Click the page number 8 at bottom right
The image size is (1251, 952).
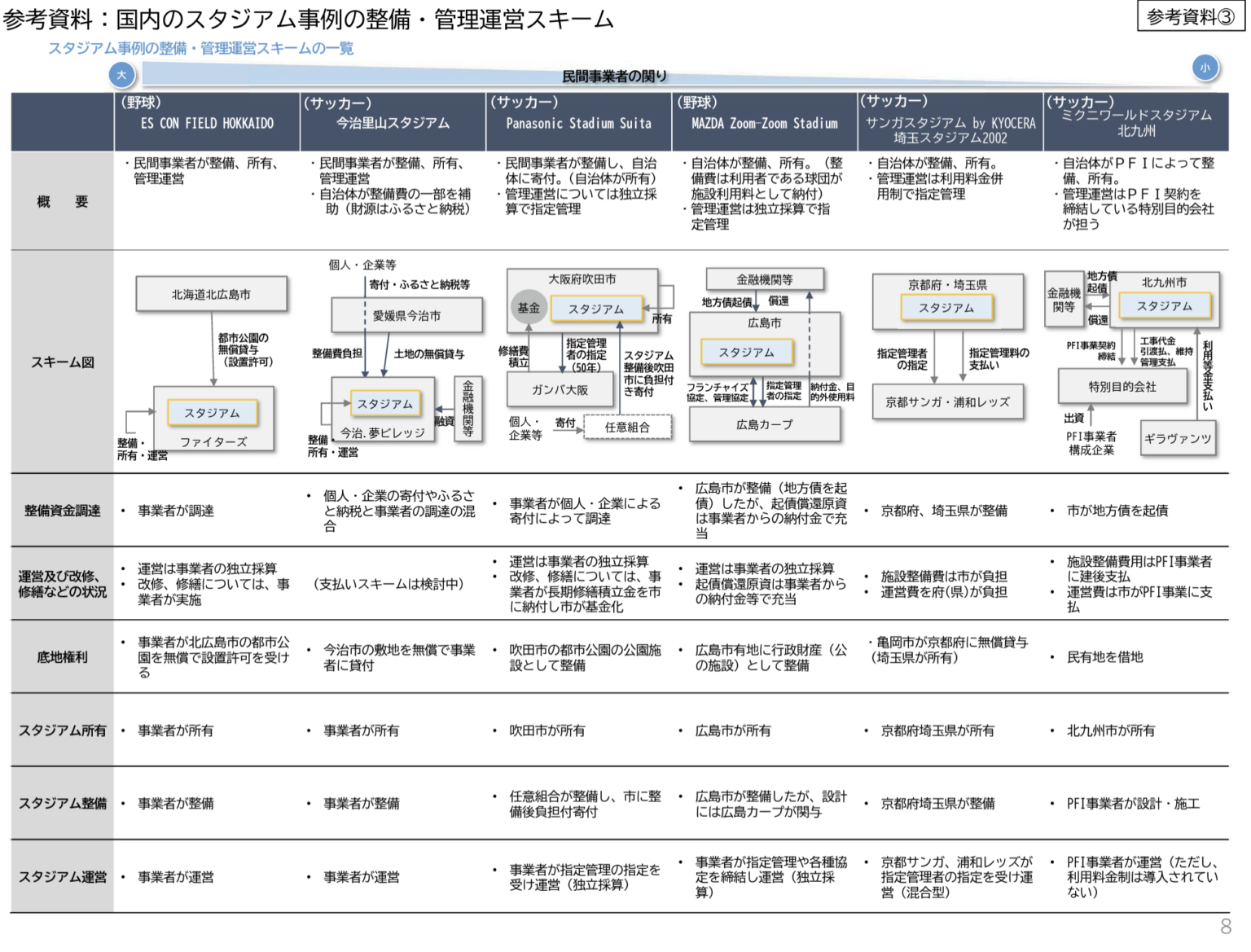point(1224,925)
